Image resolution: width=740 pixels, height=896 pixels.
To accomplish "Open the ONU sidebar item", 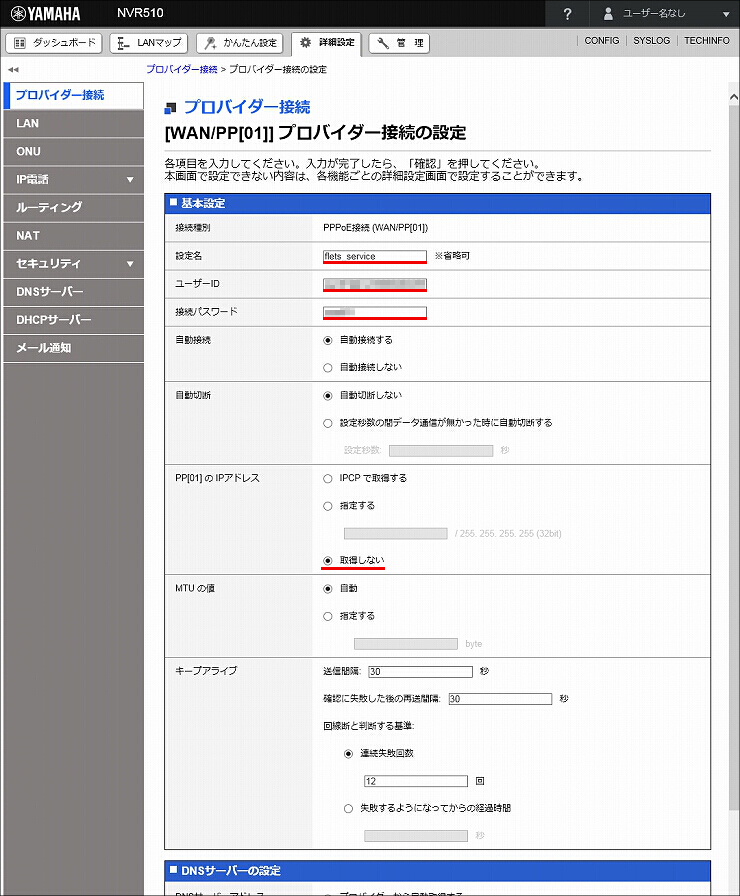I will (x=73, y=151).
